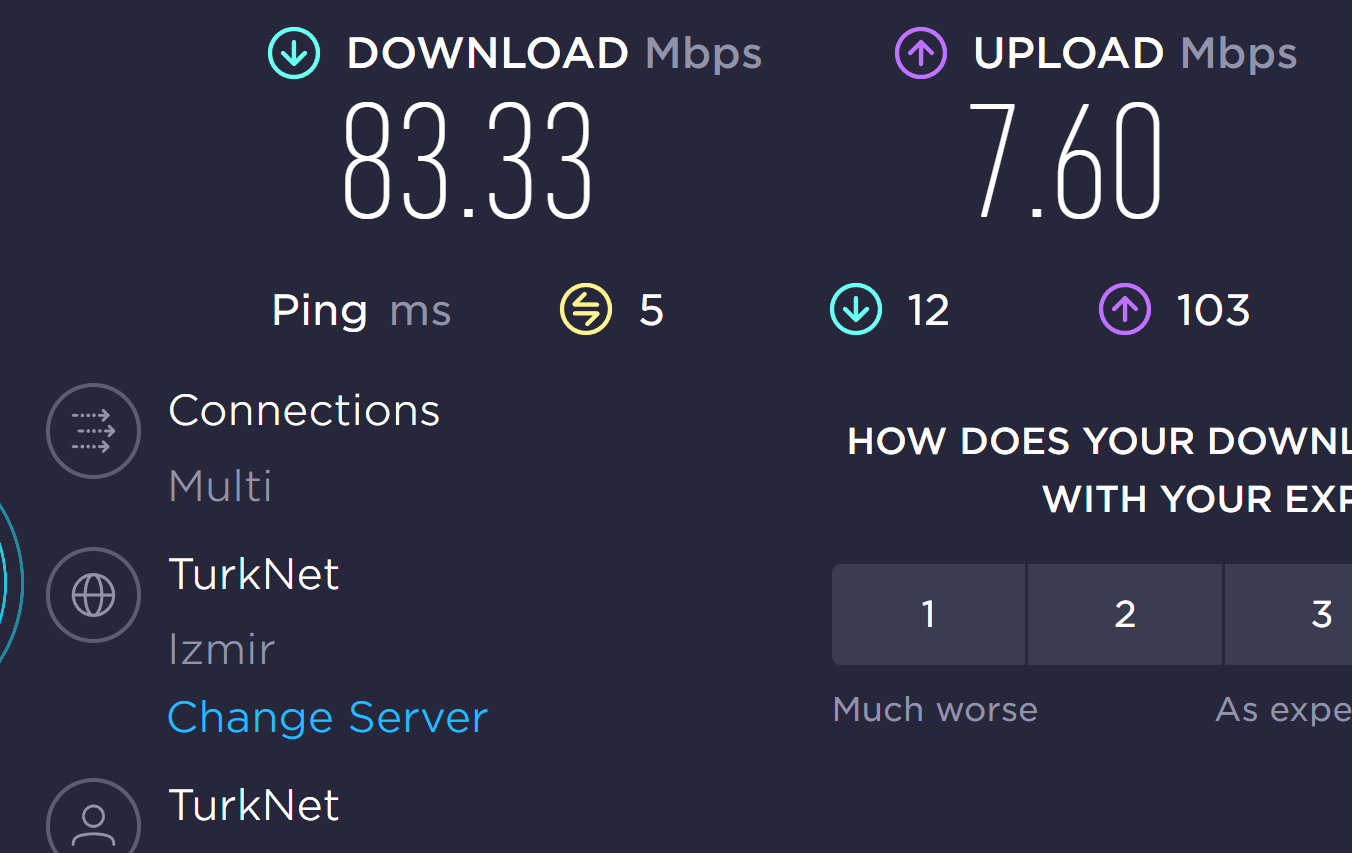Screen dimensions: 1352x853
Task: Click the Ping ms label
Action: (361, 311)
